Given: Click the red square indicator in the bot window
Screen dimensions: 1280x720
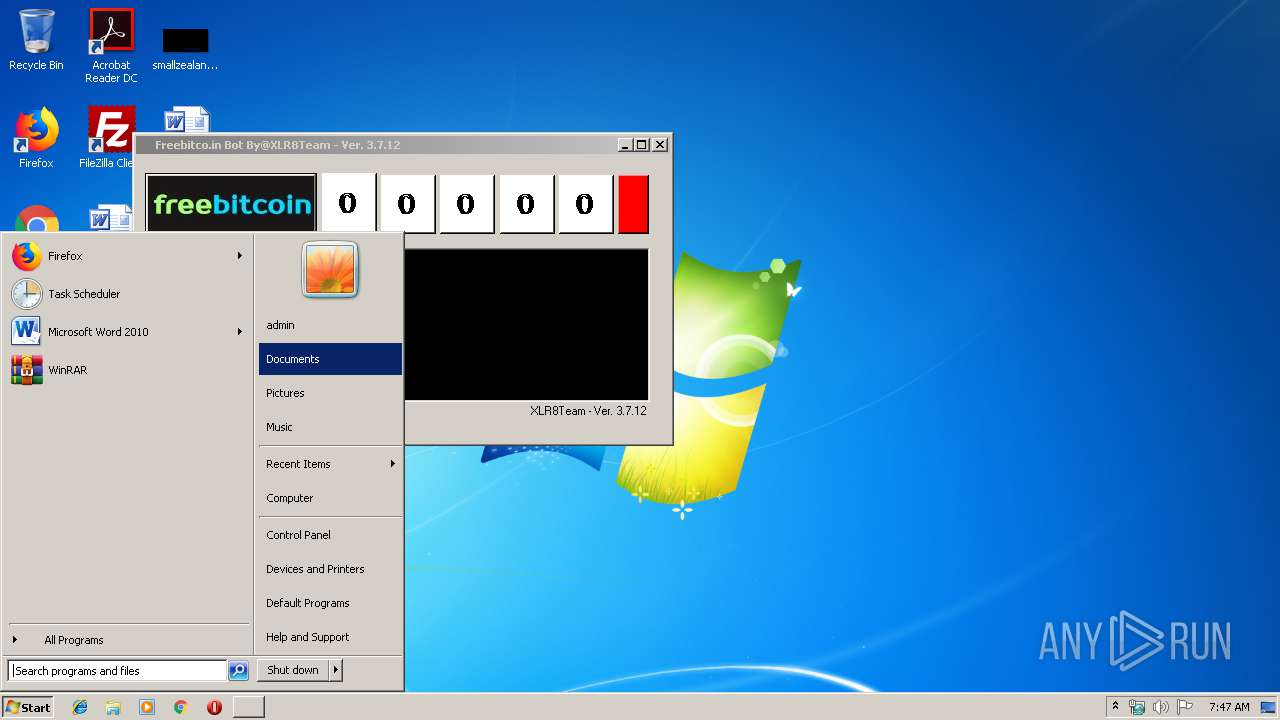Looking at the screenshot, I should pos(633,204).
